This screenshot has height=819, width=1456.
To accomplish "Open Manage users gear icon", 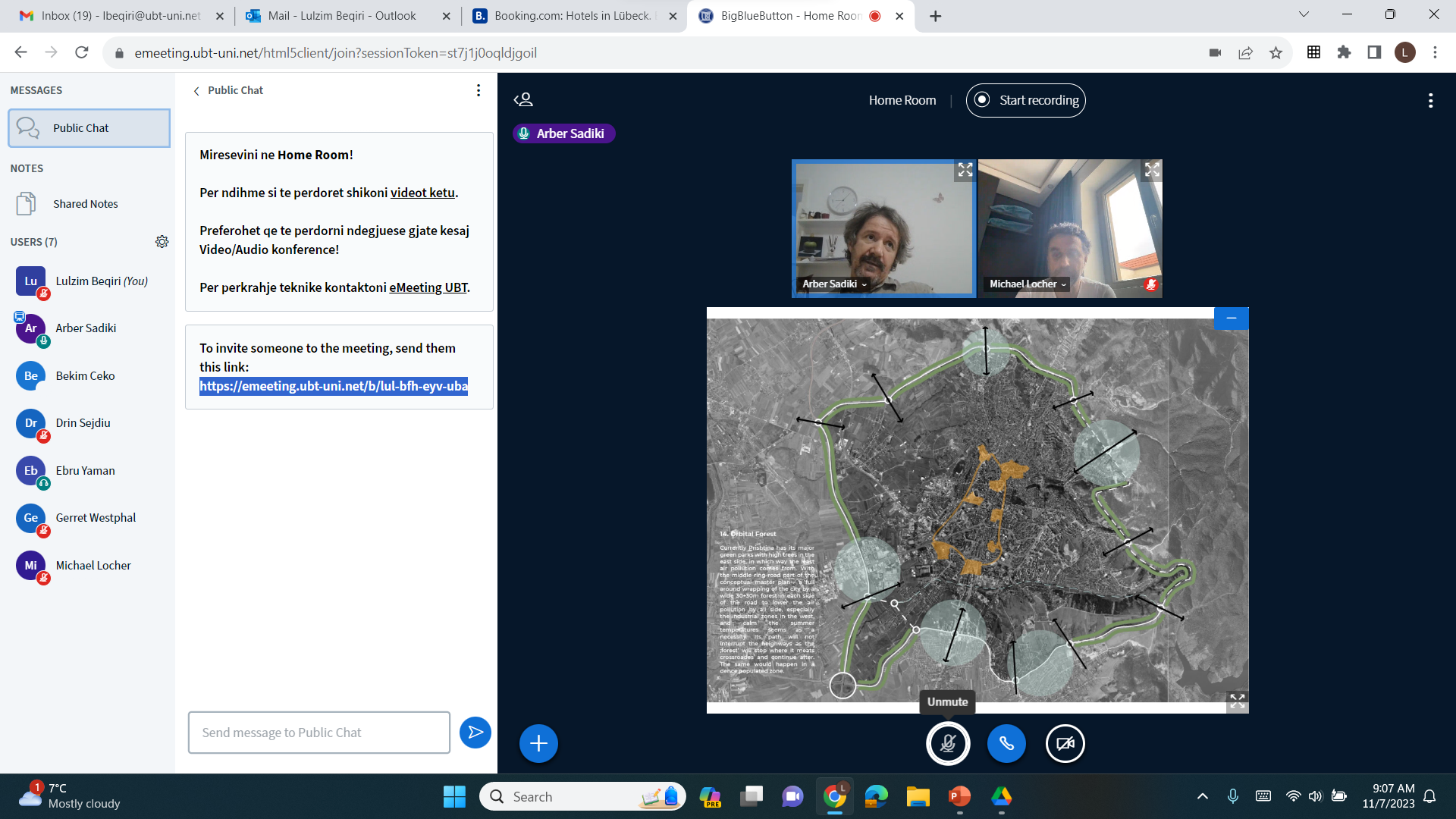I will click(x=162, y=242).
